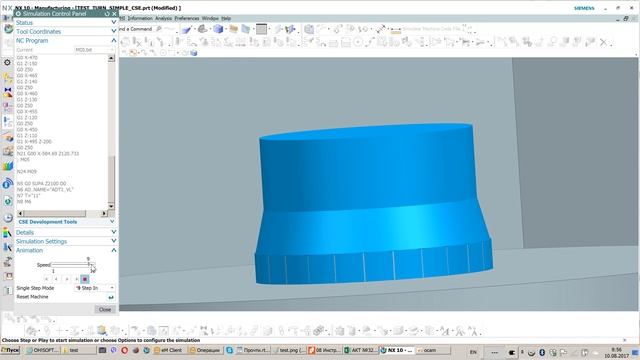The height and width of the screenshot is (360, 640).
Task: Click the small blue cube icon in third toolbar row
Action: tap(194, 53)
